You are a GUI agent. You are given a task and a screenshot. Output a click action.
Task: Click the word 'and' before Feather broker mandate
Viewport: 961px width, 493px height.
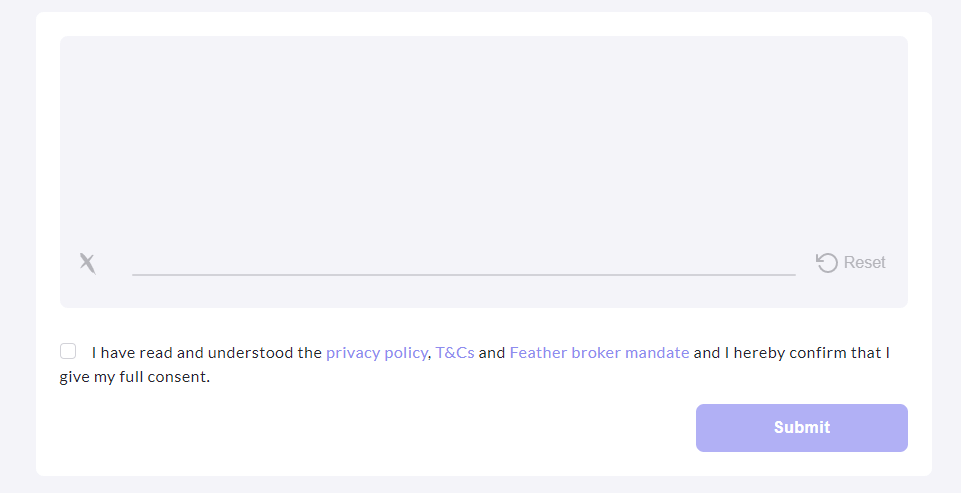pyautogui.click(x=492, y=353)
